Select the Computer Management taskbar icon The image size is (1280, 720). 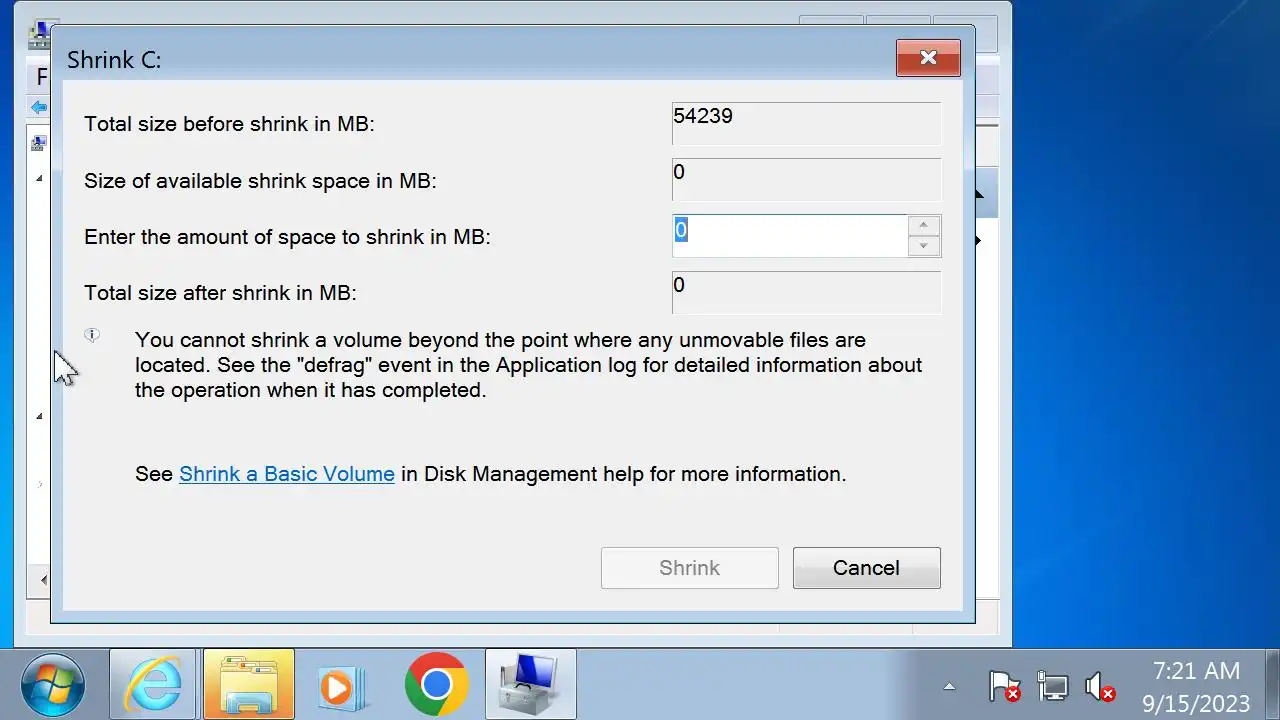(x=530, y=685)
